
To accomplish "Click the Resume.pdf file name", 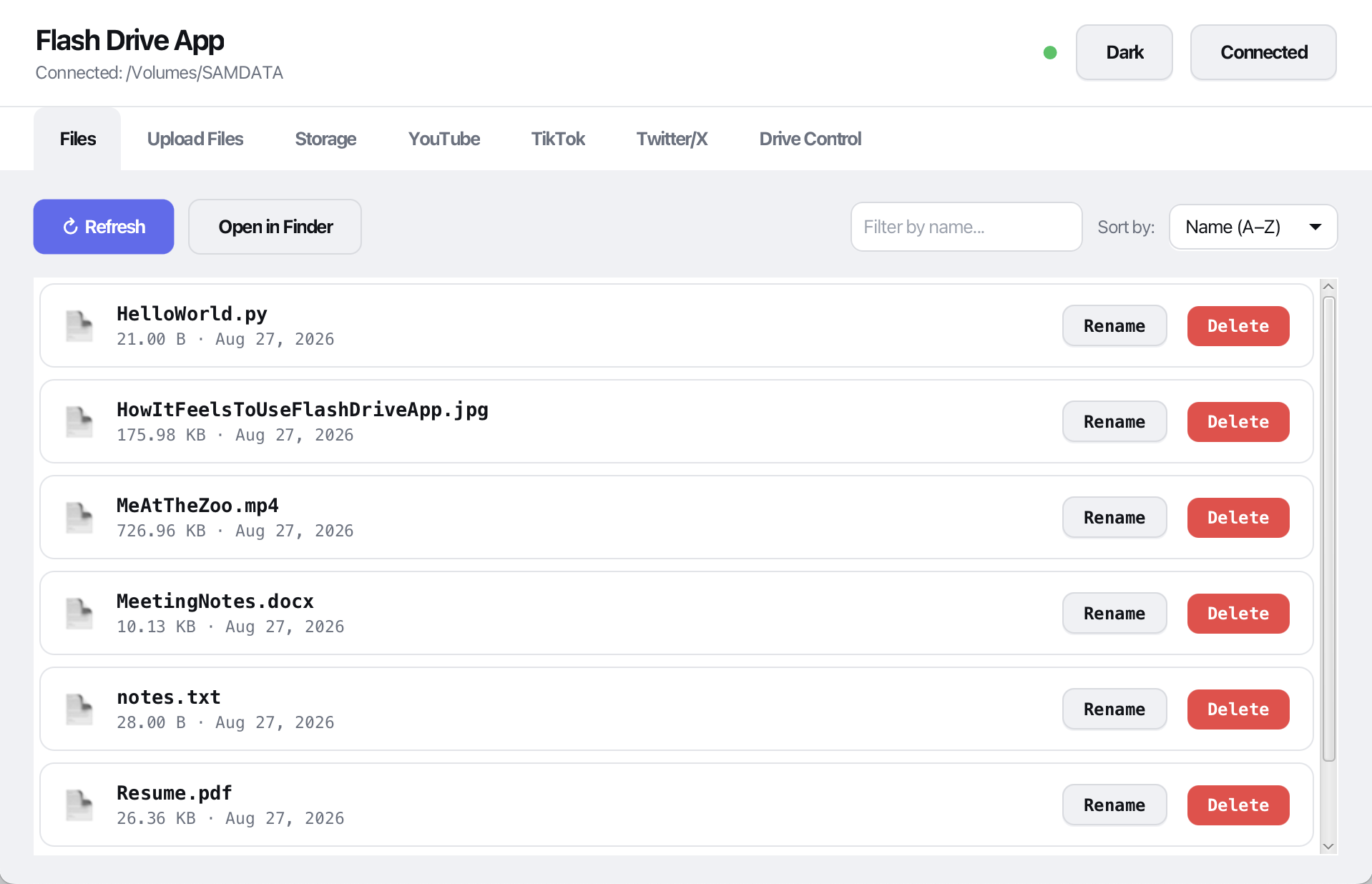I will pyautogui.click(x=175, y=793).
